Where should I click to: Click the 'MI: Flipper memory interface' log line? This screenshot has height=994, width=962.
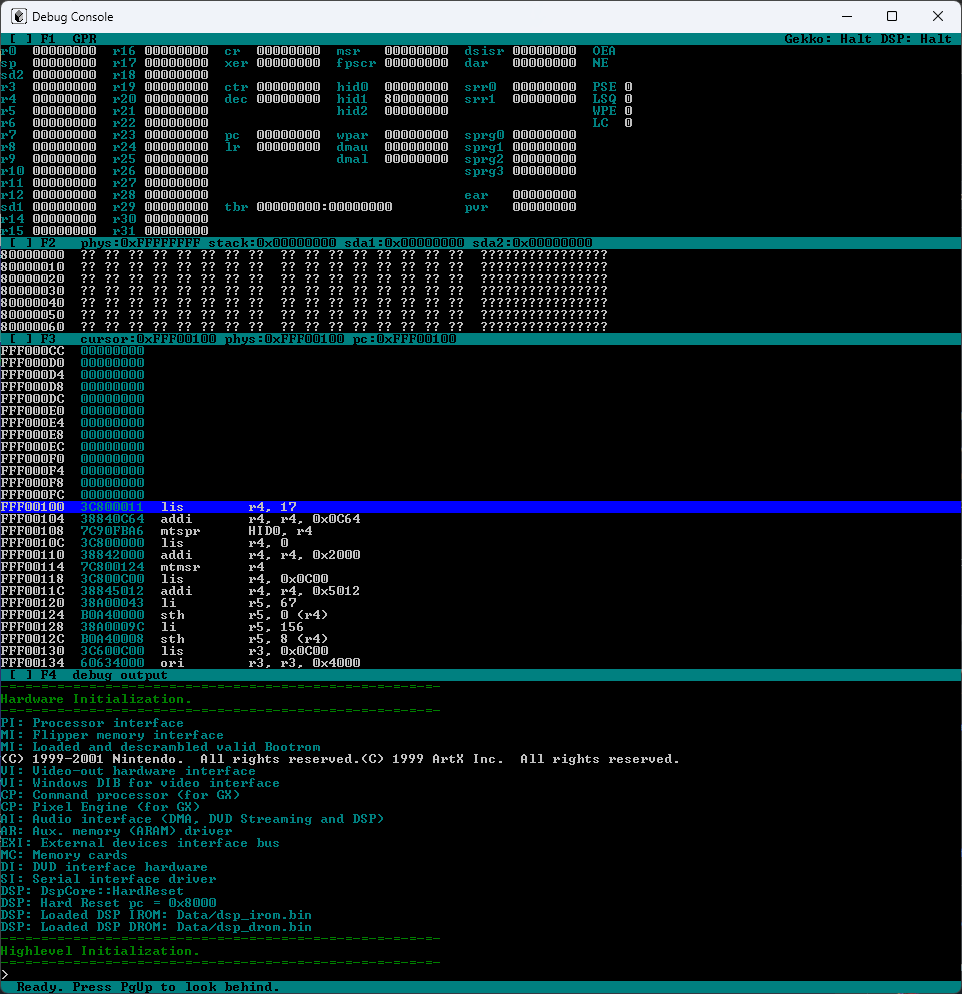(x=112, y=735)
